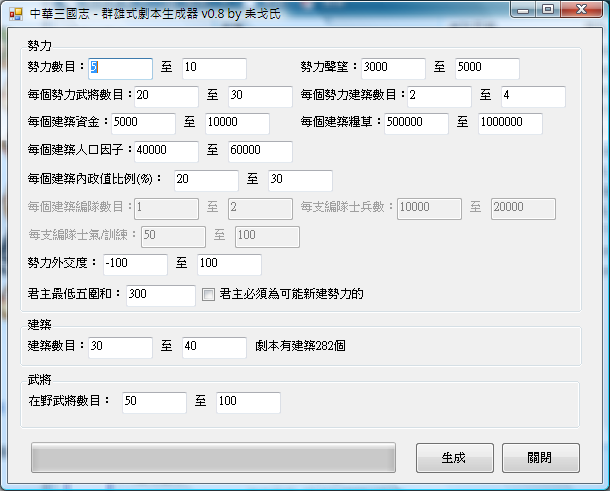The height and width of the screenshot is (491, 610).
Task: Click the 每個建築內政值比例(%) label
Action: pyautogui.click(x=95, y=179)
